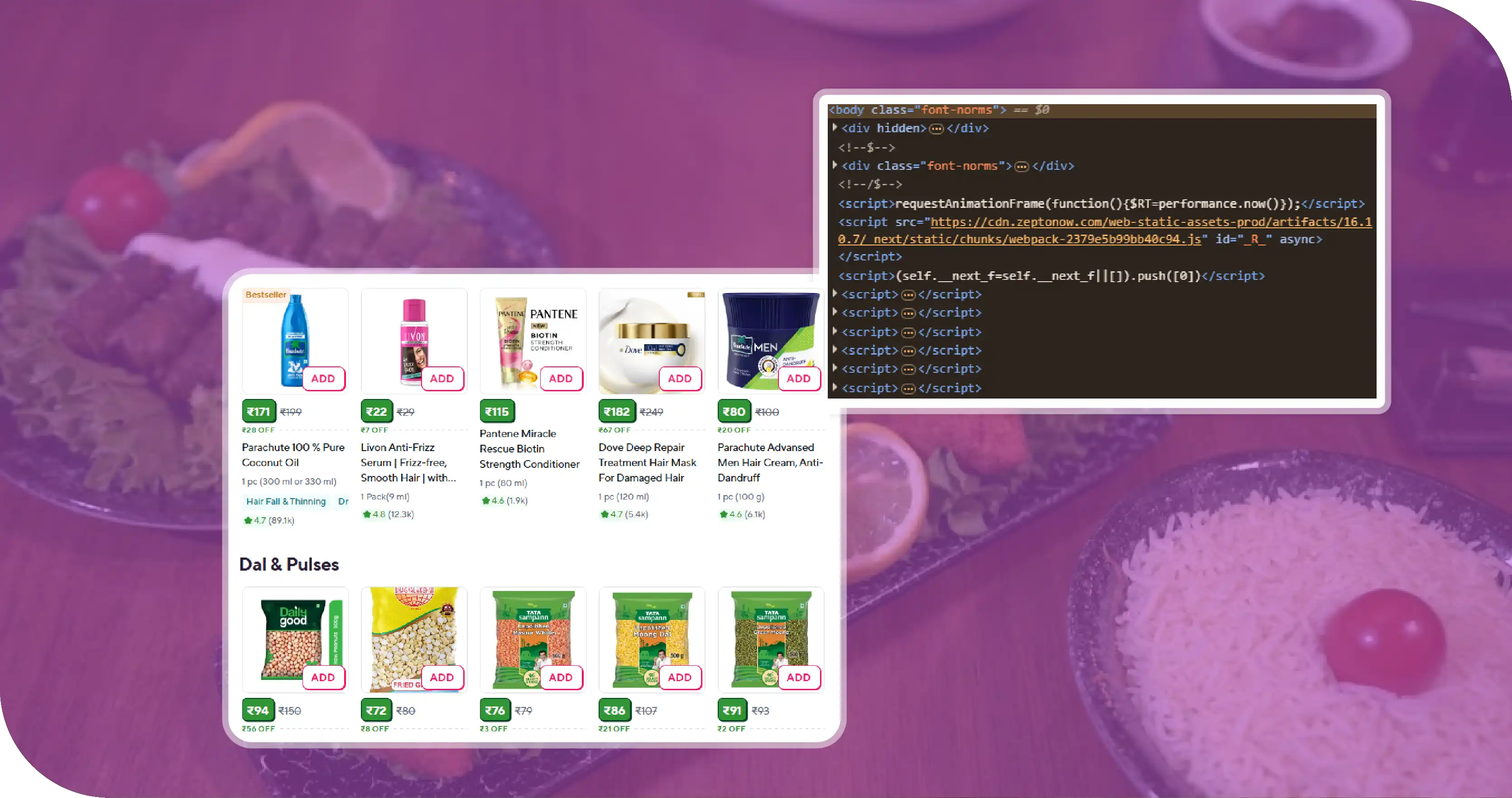Click the ellipsis badge in the font-norms div
The height and width of the screenshot is (798, 1512).
(1022, 166)
